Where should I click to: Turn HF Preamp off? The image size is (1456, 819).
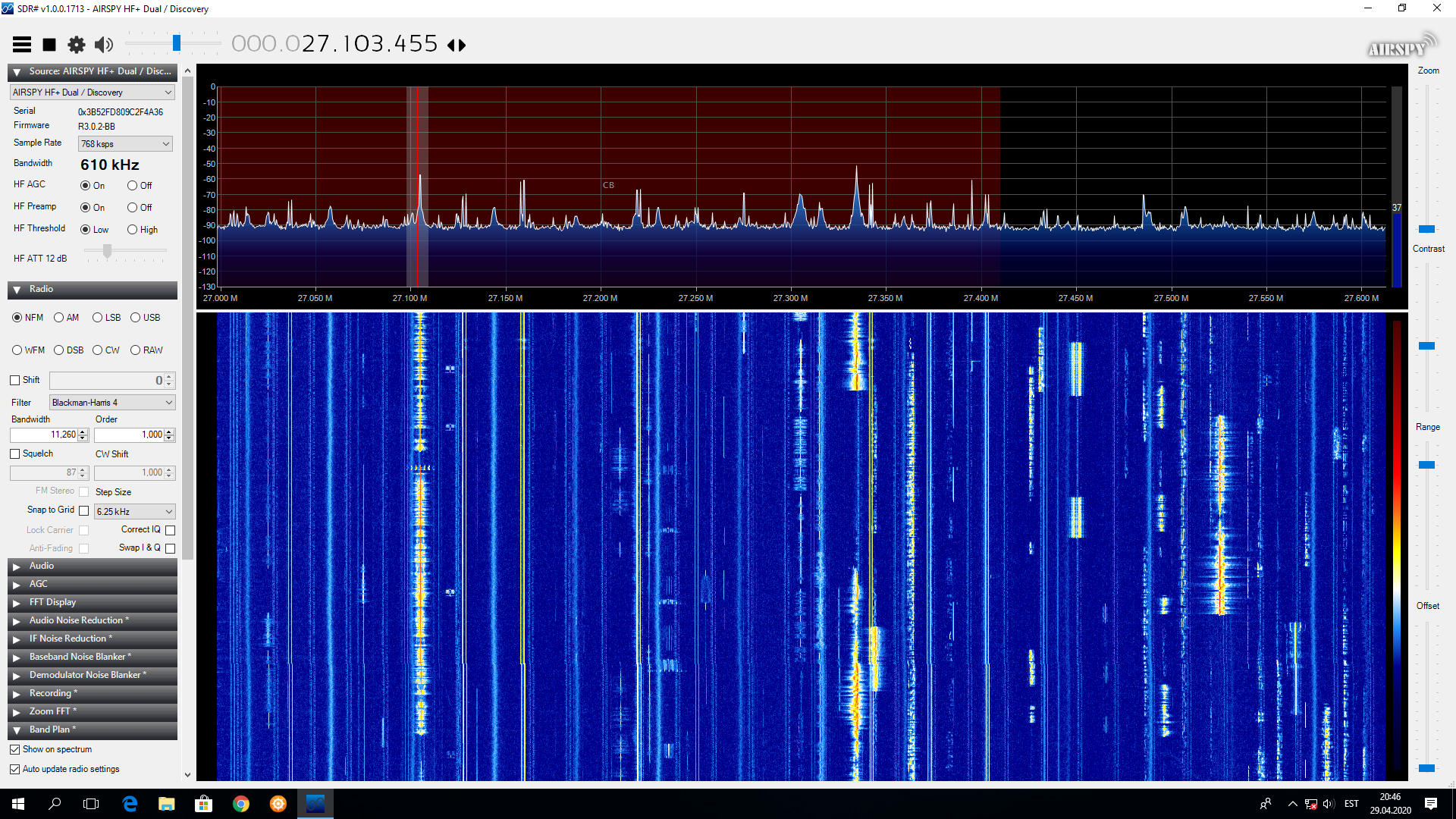coord(133,208)
